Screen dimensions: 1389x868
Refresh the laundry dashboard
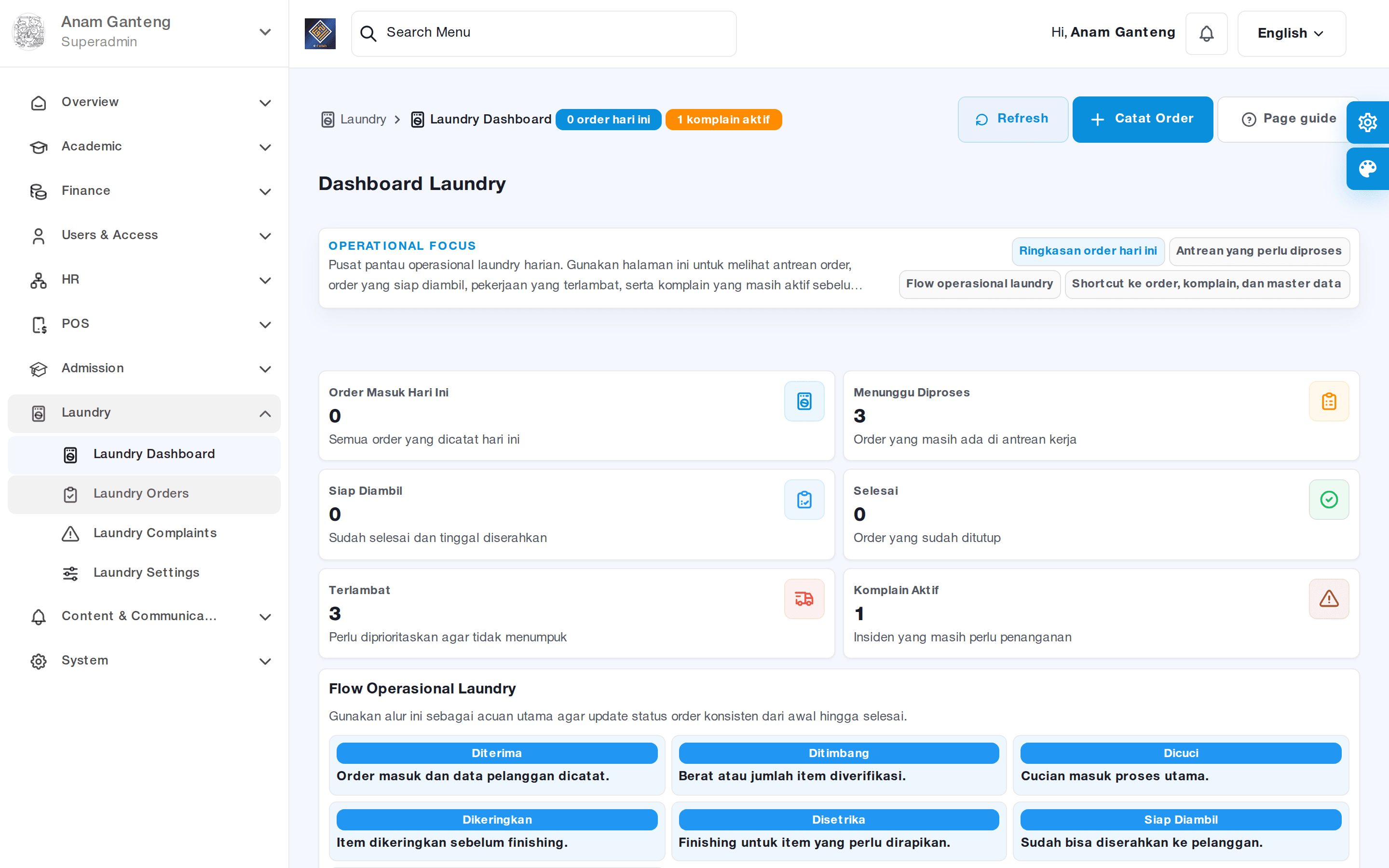pos(1012,119)
